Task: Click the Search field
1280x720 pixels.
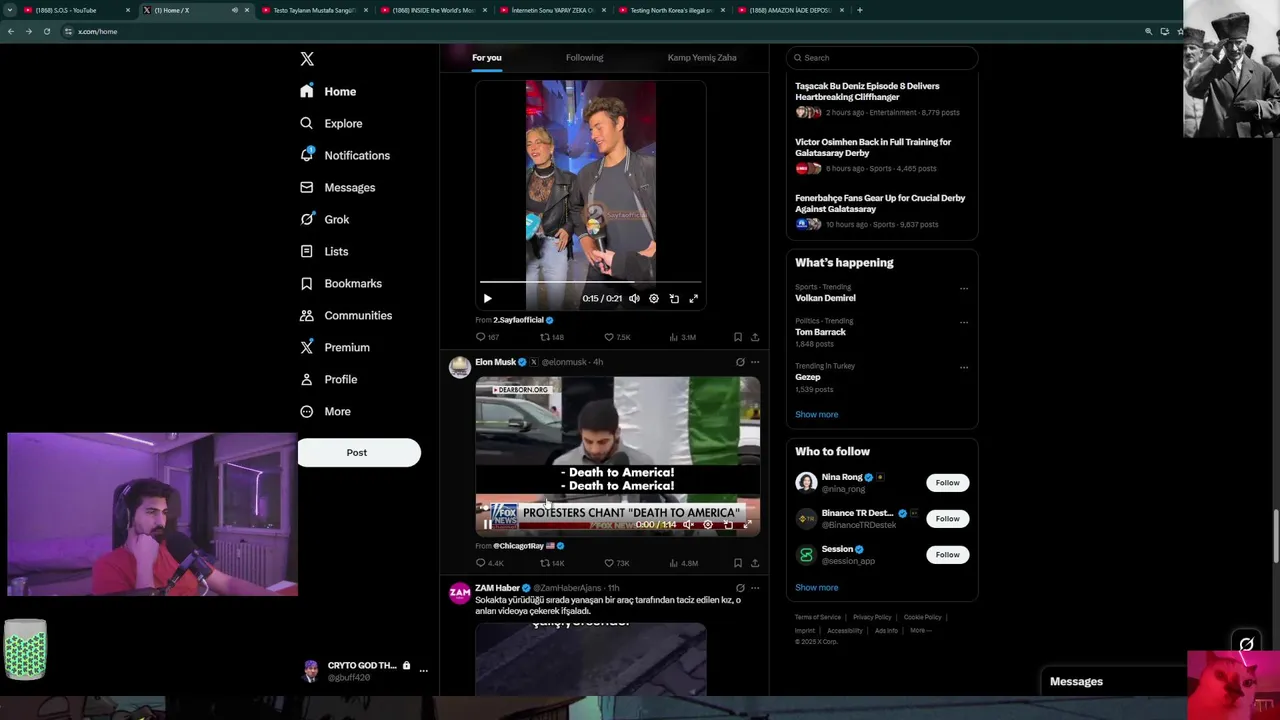Action: pos(881,57)
